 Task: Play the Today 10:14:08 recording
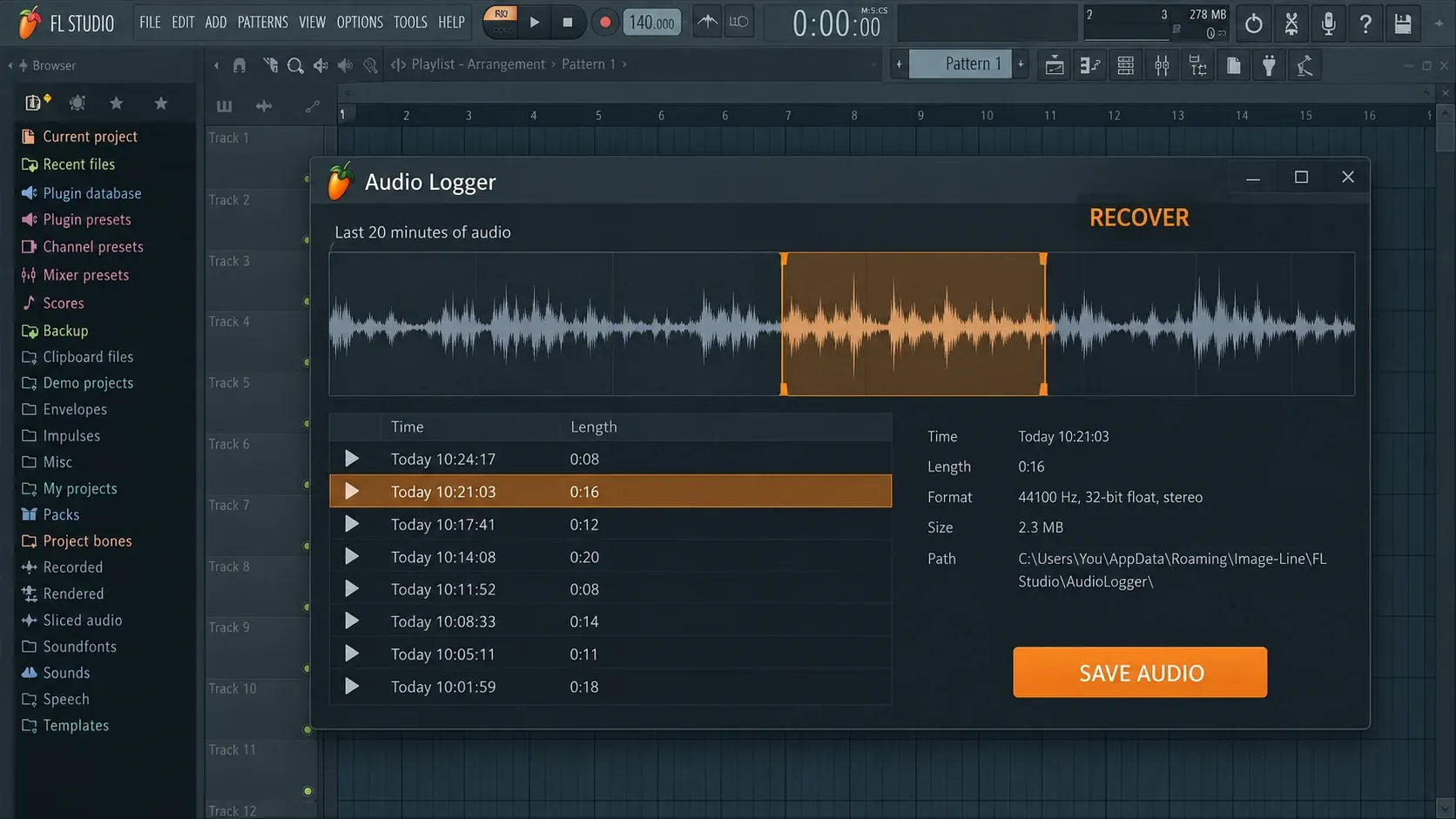pos(352,556)
